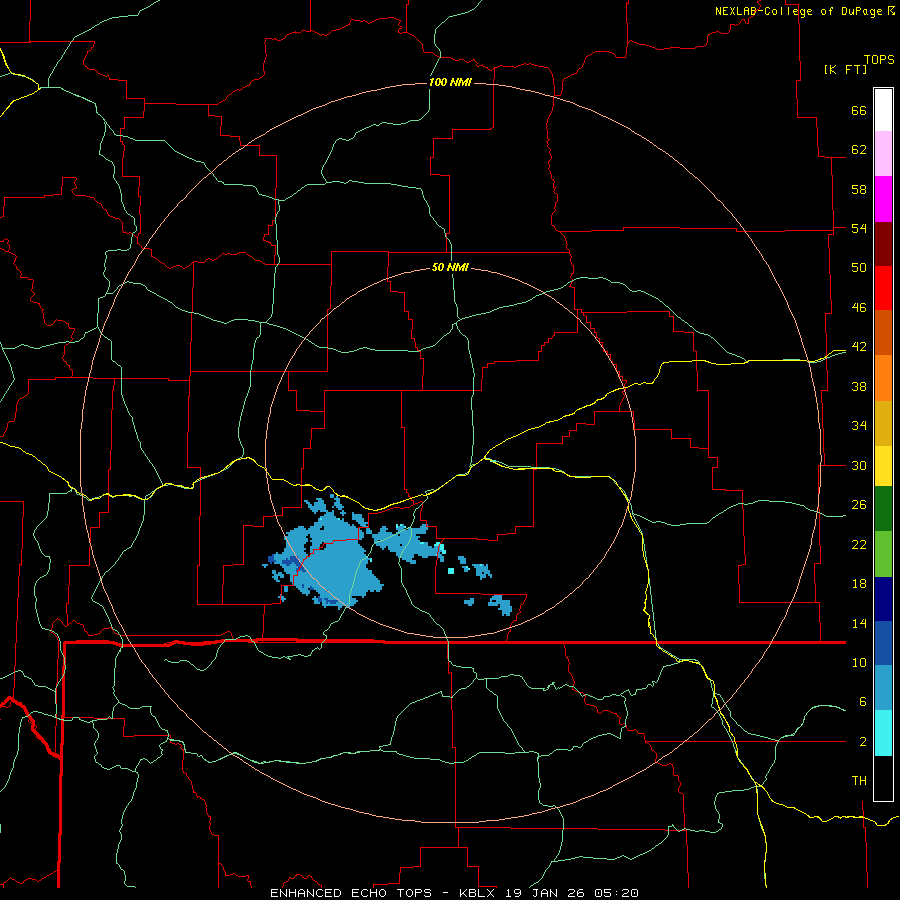Click the magenta legend swatch
Screen dimensions: 900x900
(x=883, y=199)
